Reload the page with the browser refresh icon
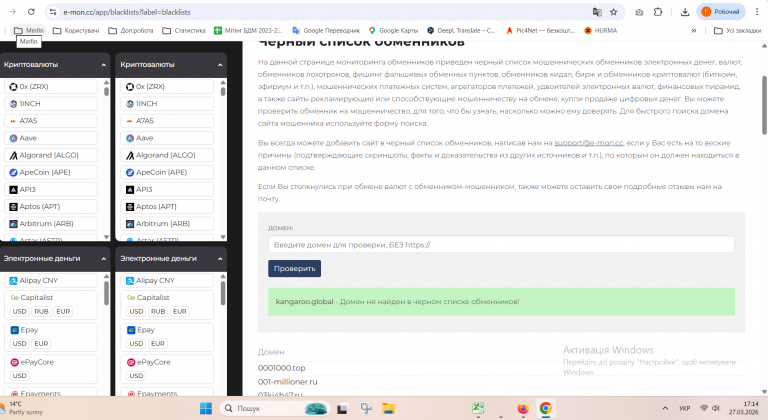The height and width of the screenshot is (420, 768). [31, 12]
